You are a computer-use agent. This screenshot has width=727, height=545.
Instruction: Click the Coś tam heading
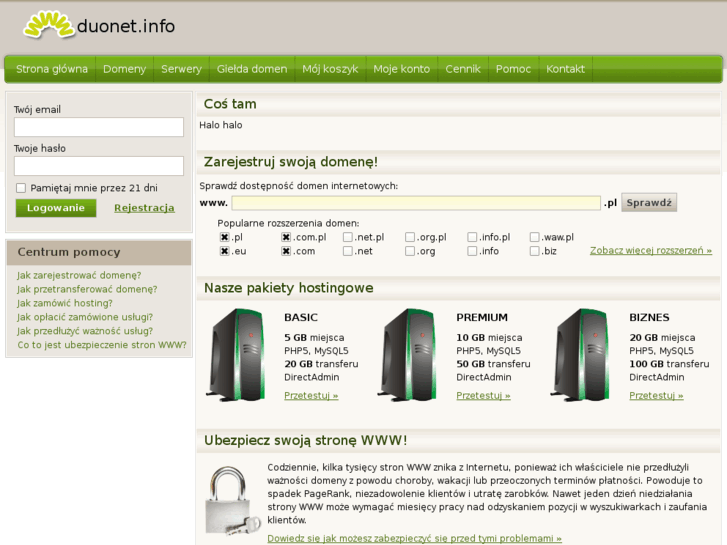230,104
